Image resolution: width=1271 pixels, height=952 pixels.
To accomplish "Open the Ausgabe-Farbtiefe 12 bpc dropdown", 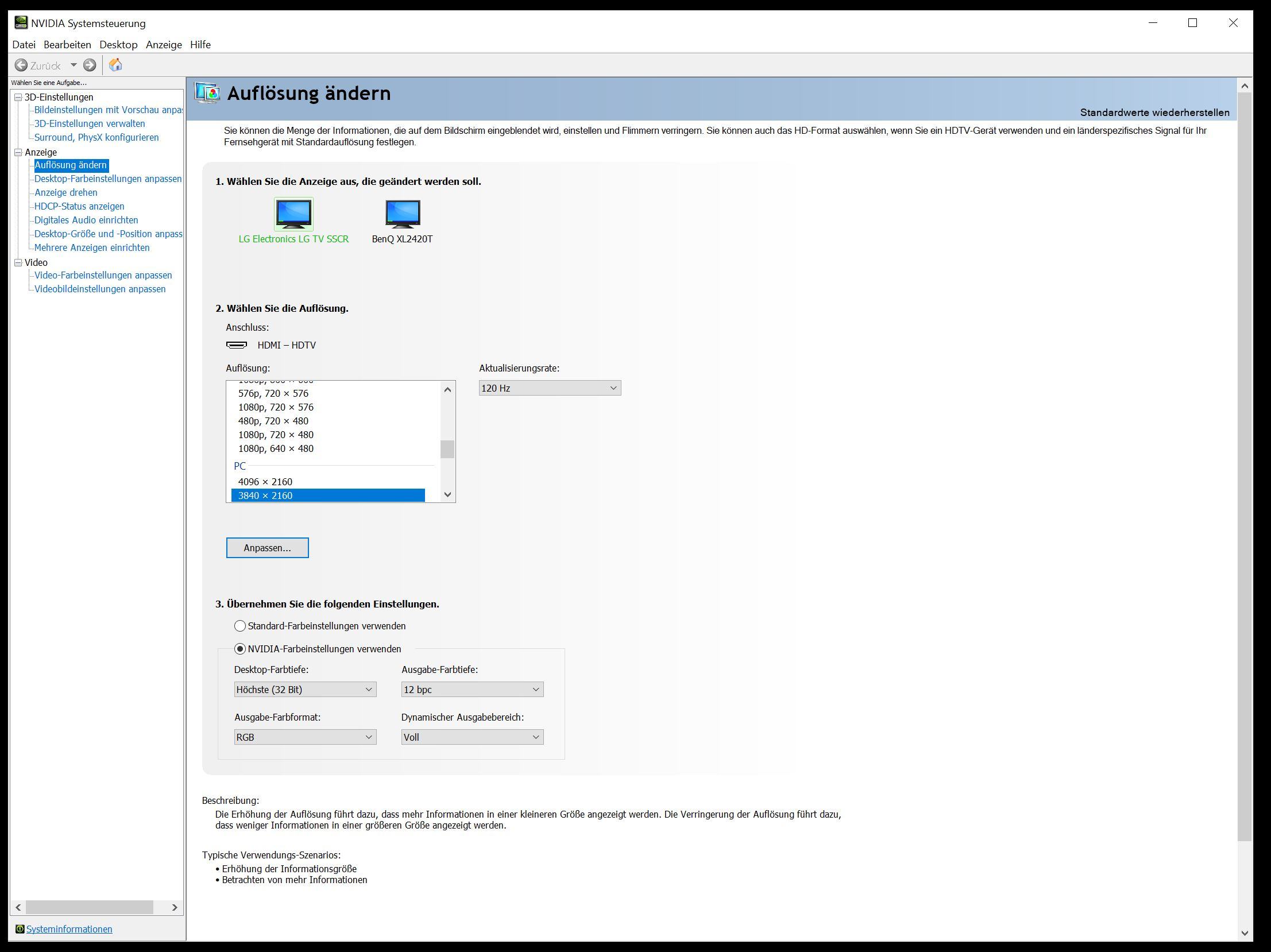I will [472, 690].
